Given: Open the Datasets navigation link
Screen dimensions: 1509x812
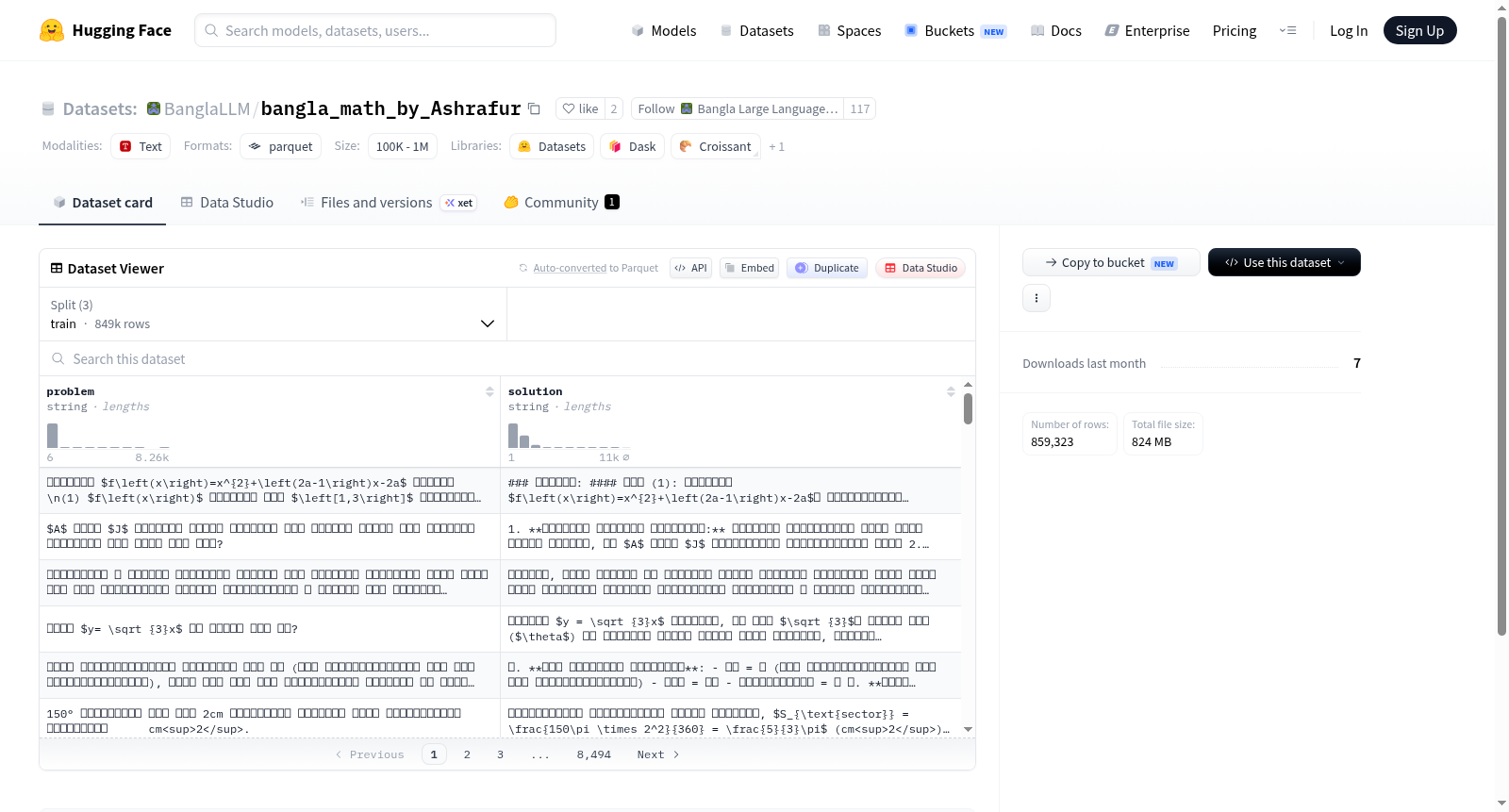Looking at the screenshot, I should point(757,30).
